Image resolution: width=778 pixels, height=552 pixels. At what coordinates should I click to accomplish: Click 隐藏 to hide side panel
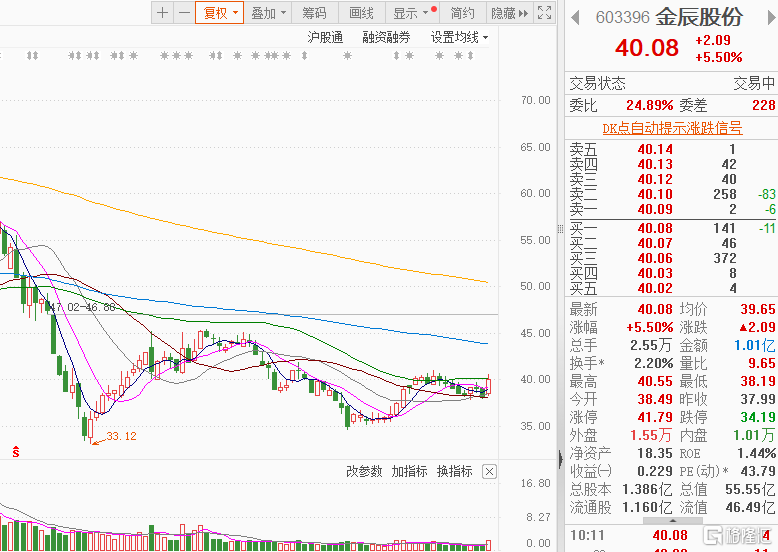509,13
